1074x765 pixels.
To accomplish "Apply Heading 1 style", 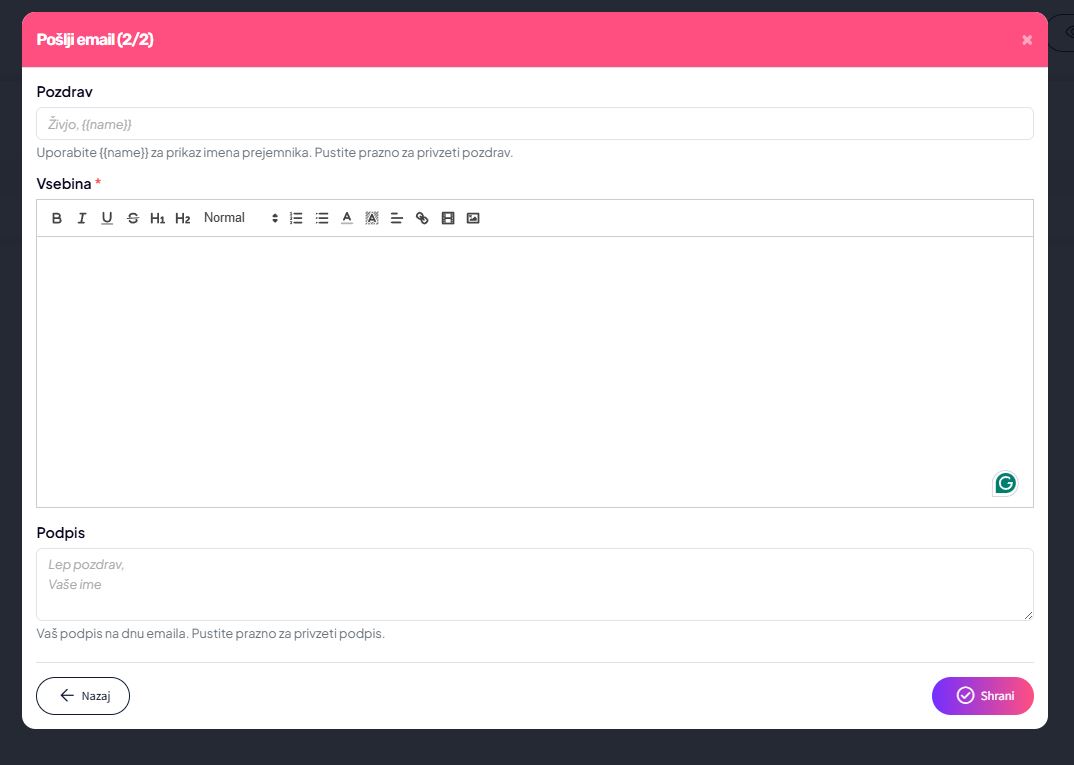I will point(157,218).
